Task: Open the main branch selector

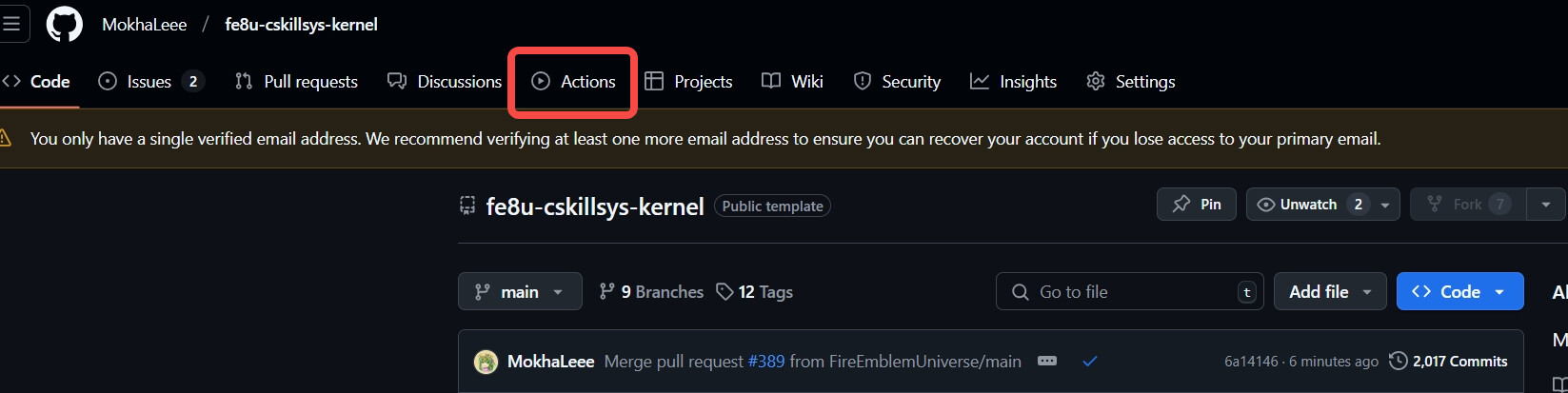Action: (x=520, y=292)
